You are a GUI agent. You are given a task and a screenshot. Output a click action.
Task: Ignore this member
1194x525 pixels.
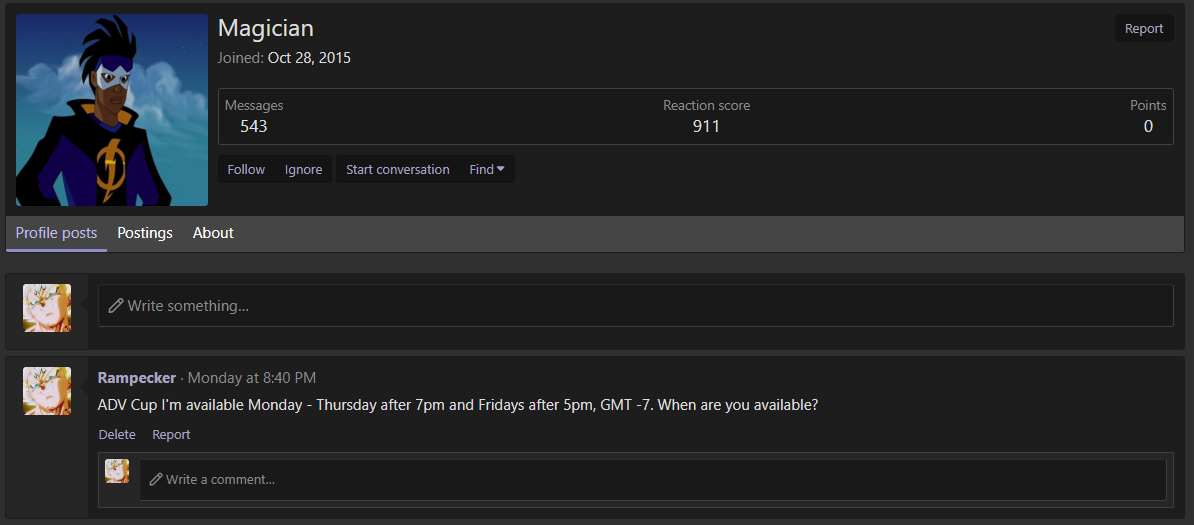pos(303,169)
